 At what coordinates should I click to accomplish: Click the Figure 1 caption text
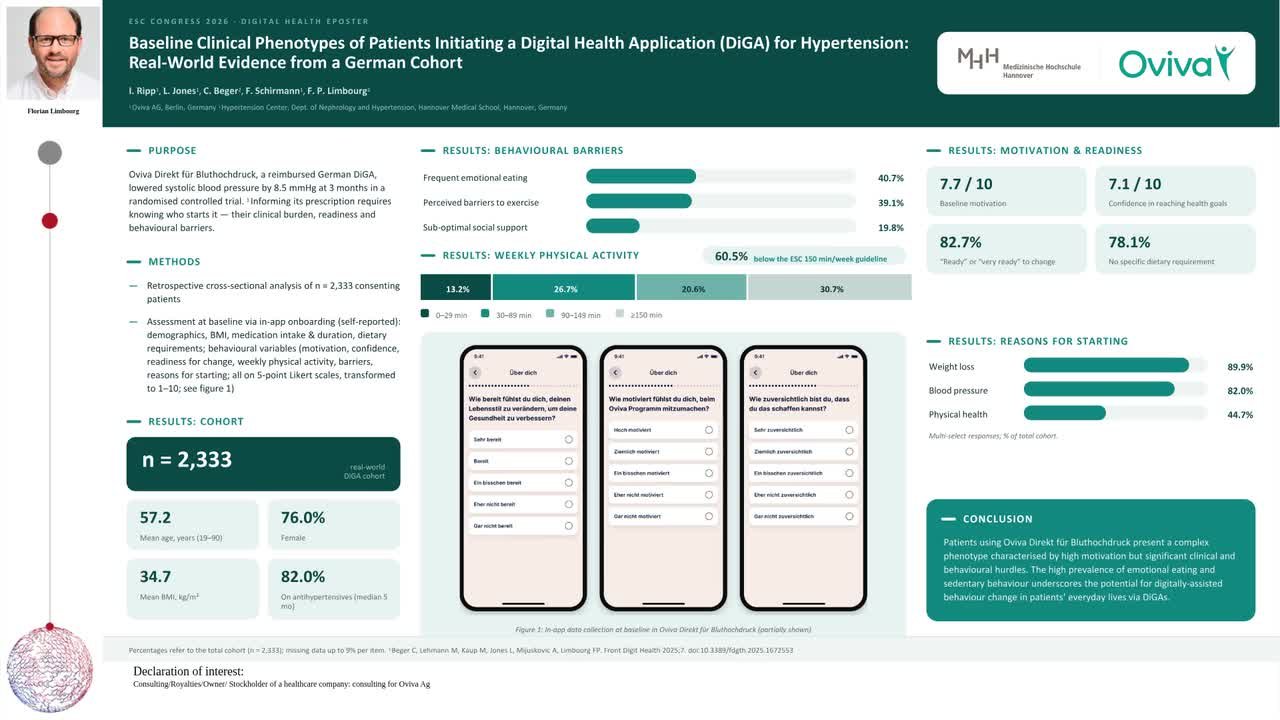tap(664, 629)
